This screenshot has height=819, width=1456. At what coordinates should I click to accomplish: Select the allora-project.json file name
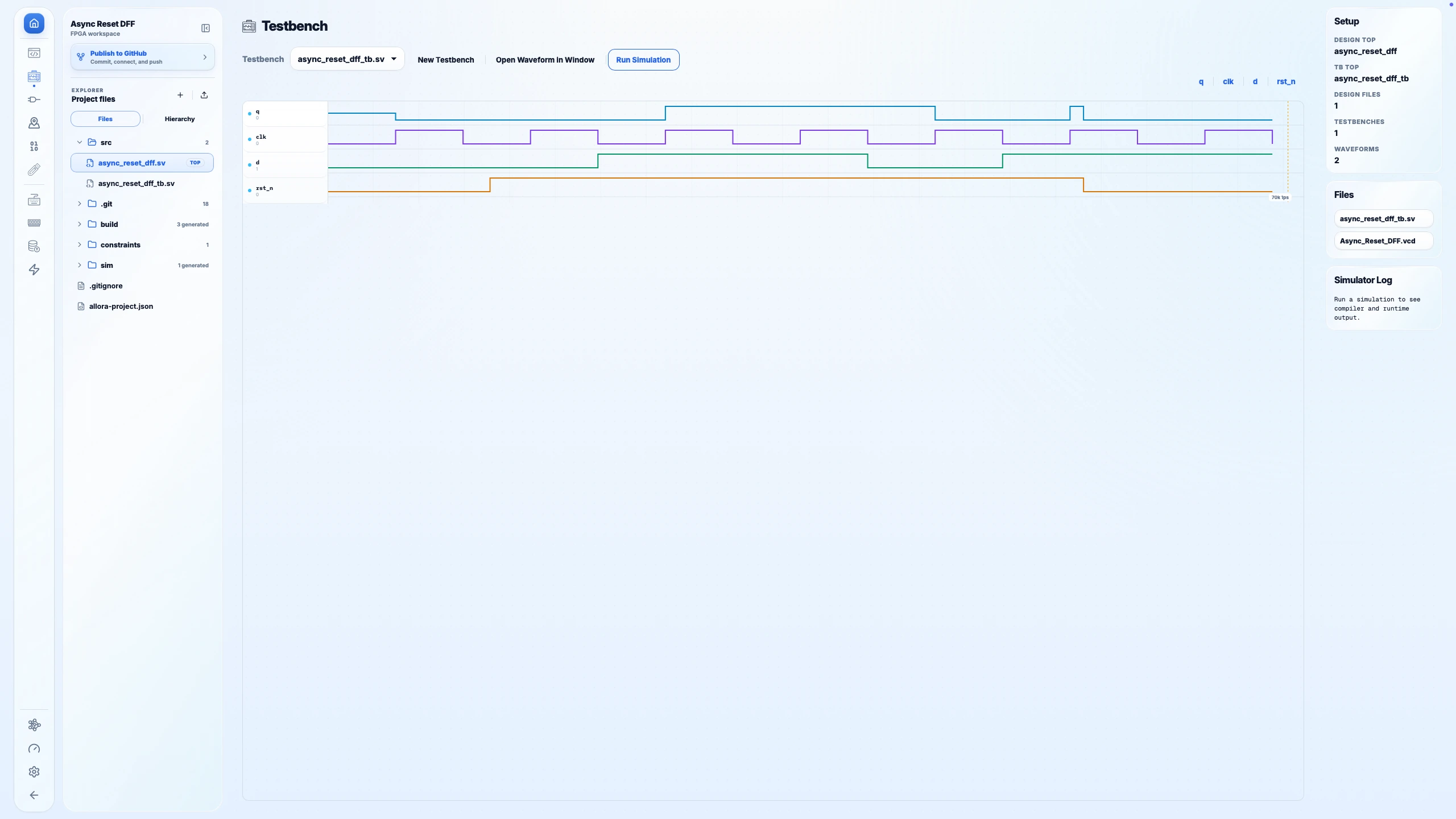[x=121, y=307]
